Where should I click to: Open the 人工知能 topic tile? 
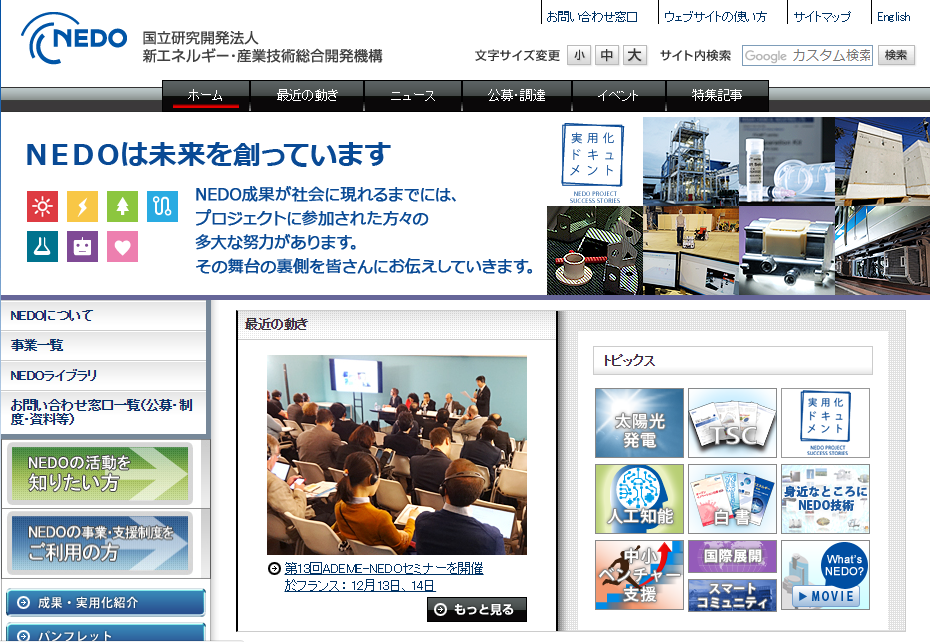[x=639, y=499]
